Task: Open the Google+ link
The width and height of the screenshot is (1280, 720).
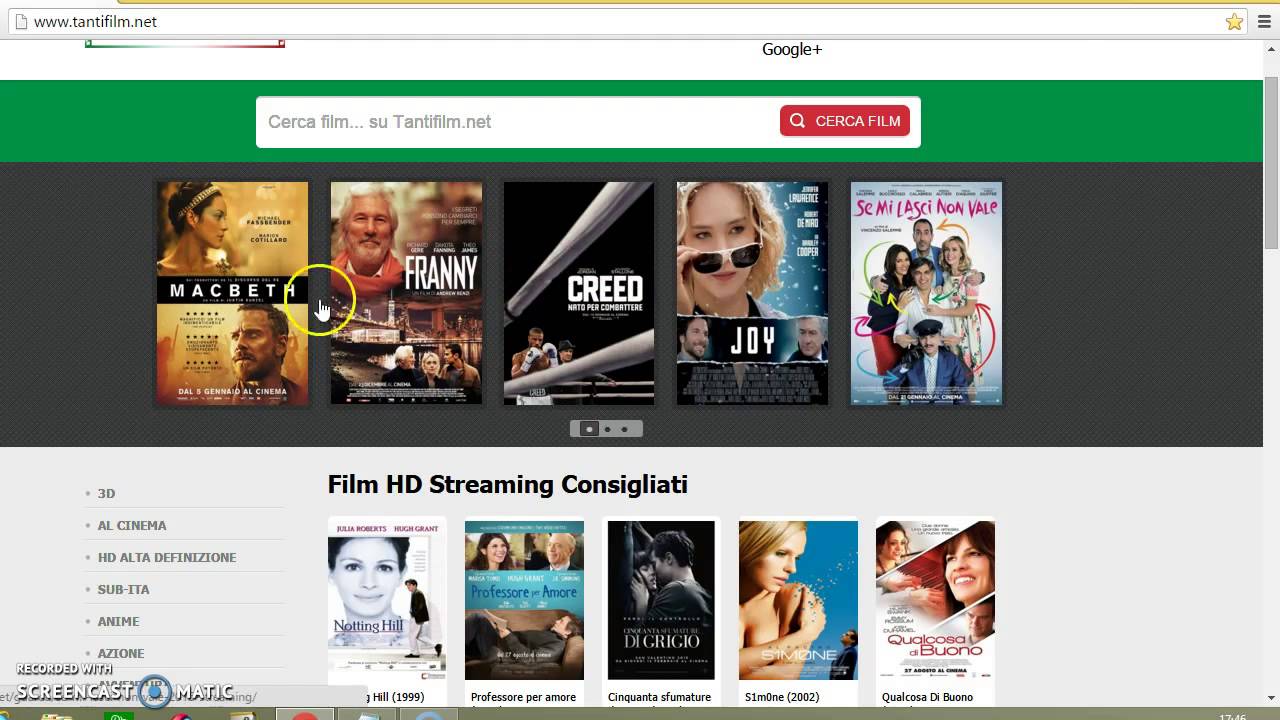Action: [x=792, y=49]
